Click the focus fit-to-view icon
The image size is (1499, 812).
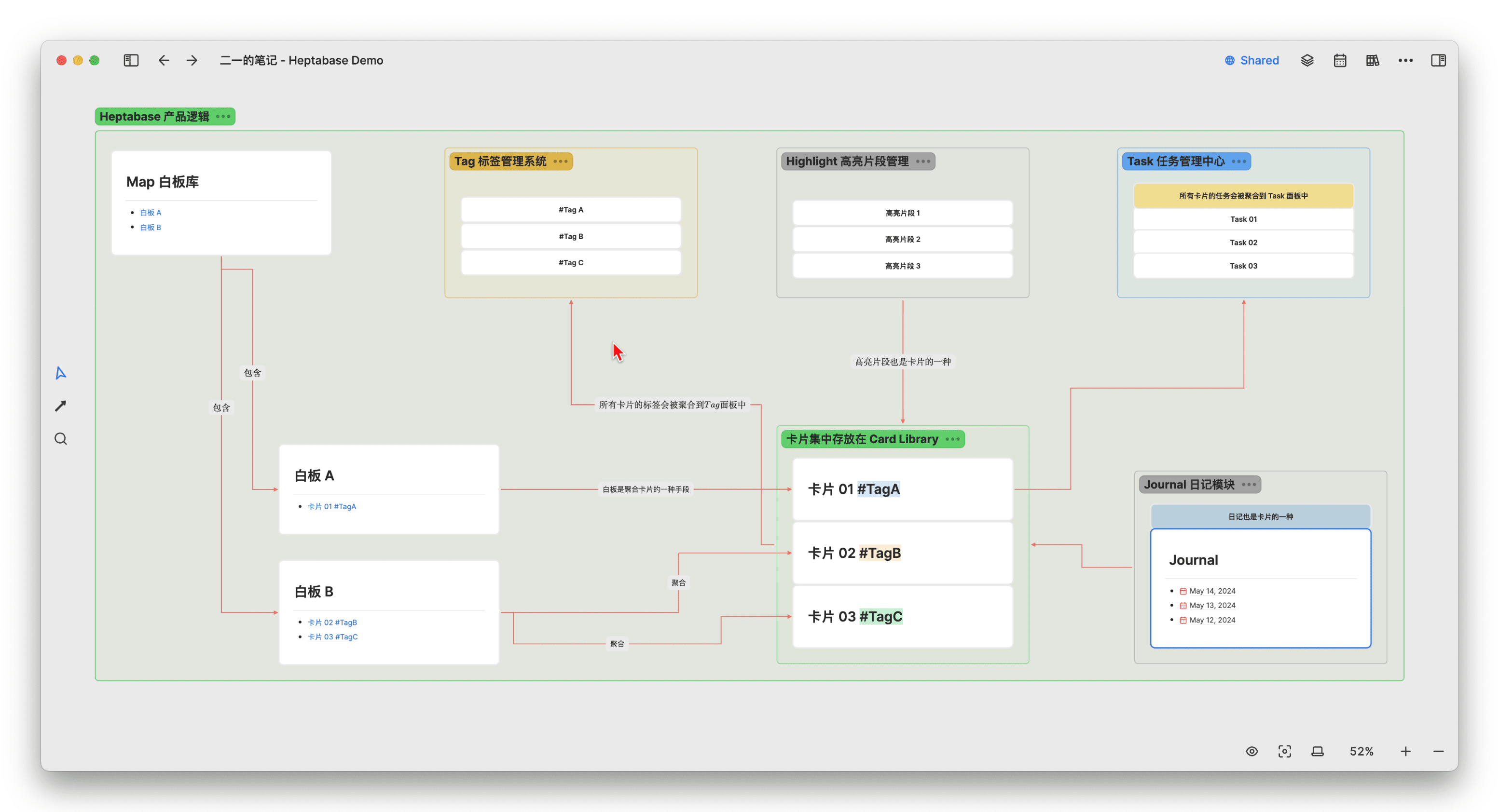[1285, 752]
